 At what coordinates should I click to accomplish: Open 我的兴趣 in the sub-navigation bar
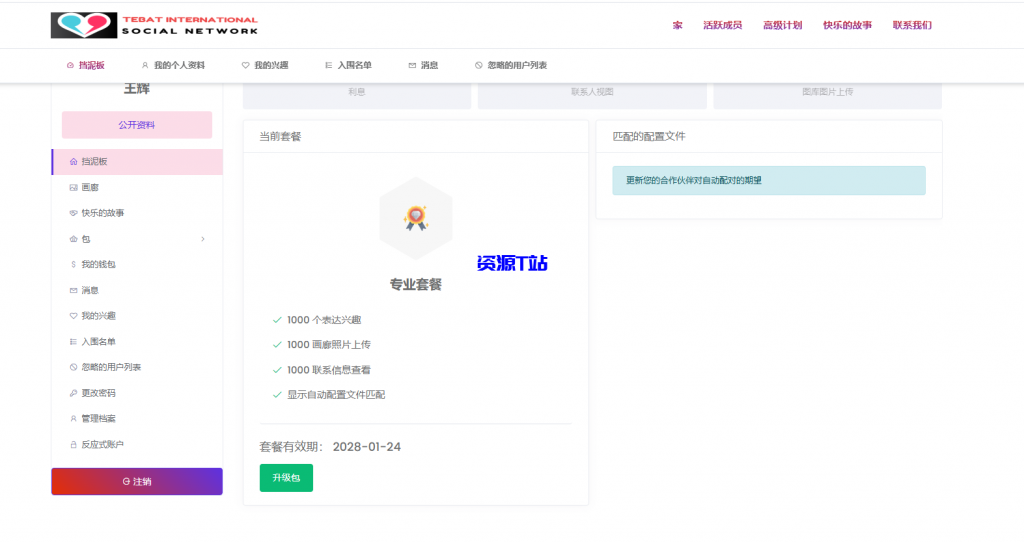[265, 65]
